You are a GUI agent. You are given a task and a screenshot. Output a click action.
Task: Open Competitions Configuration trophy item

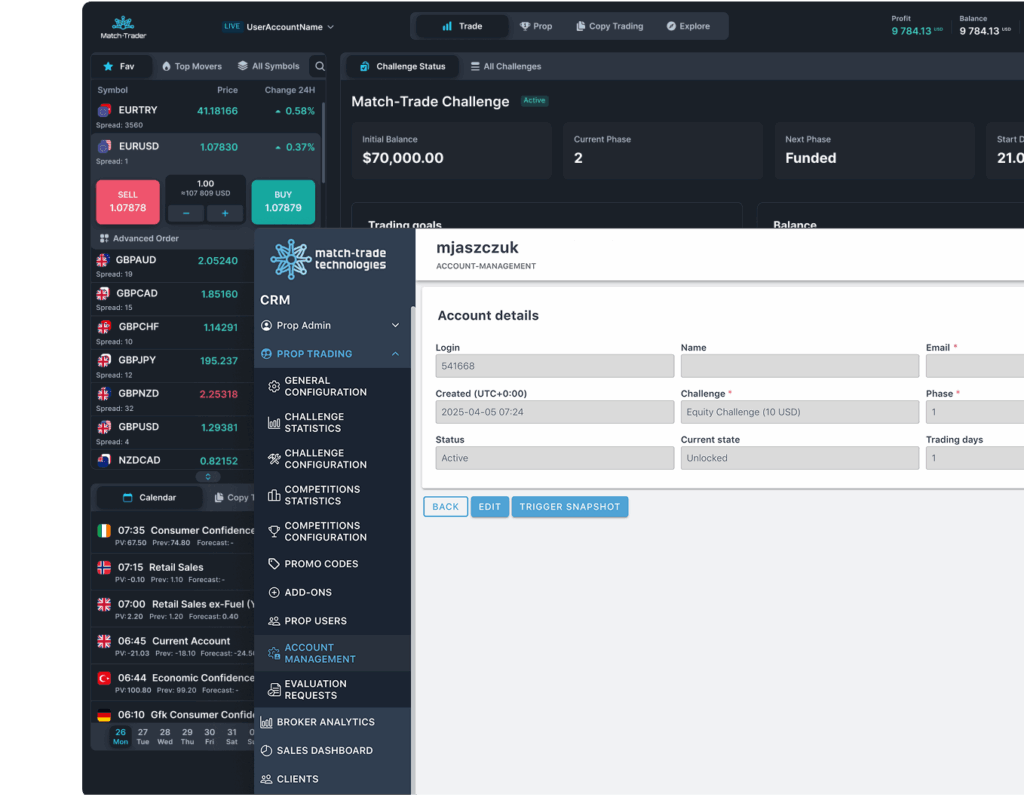tap(324, 531)
